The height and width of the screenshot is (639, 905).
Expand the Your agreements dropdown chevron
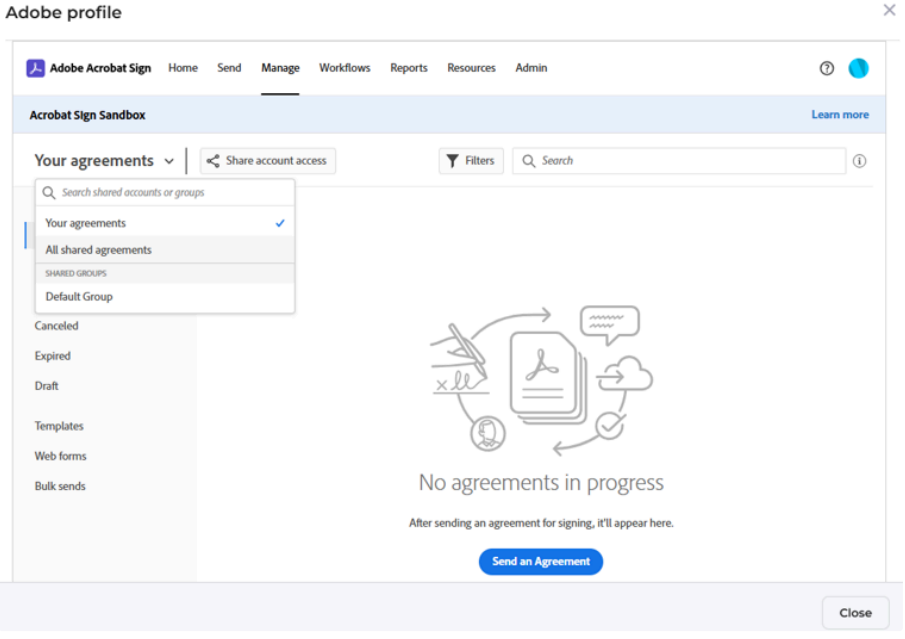click(169, 161)
